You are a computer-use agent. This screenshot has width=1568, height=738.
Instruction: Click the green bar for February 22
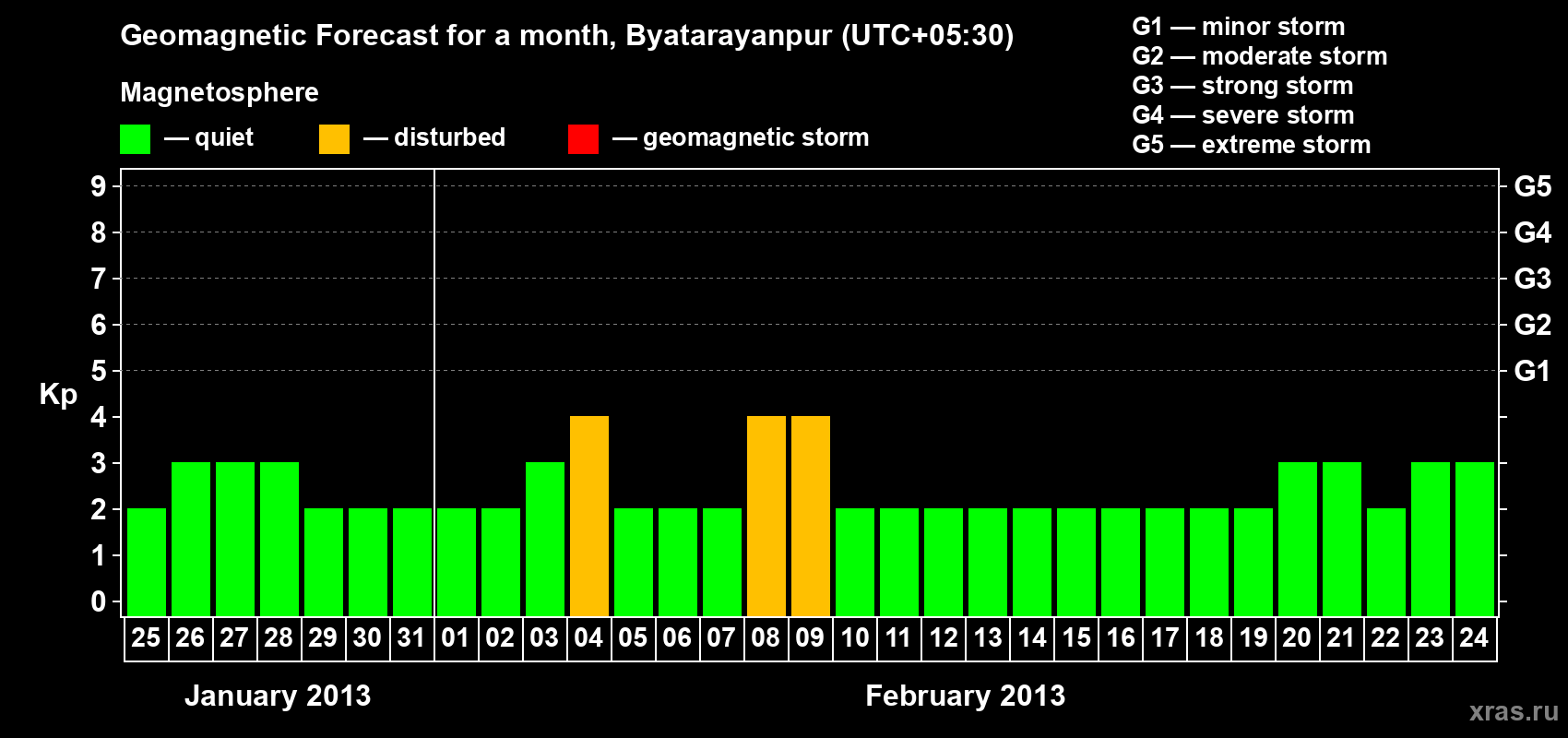click(x=1386, y=563)
